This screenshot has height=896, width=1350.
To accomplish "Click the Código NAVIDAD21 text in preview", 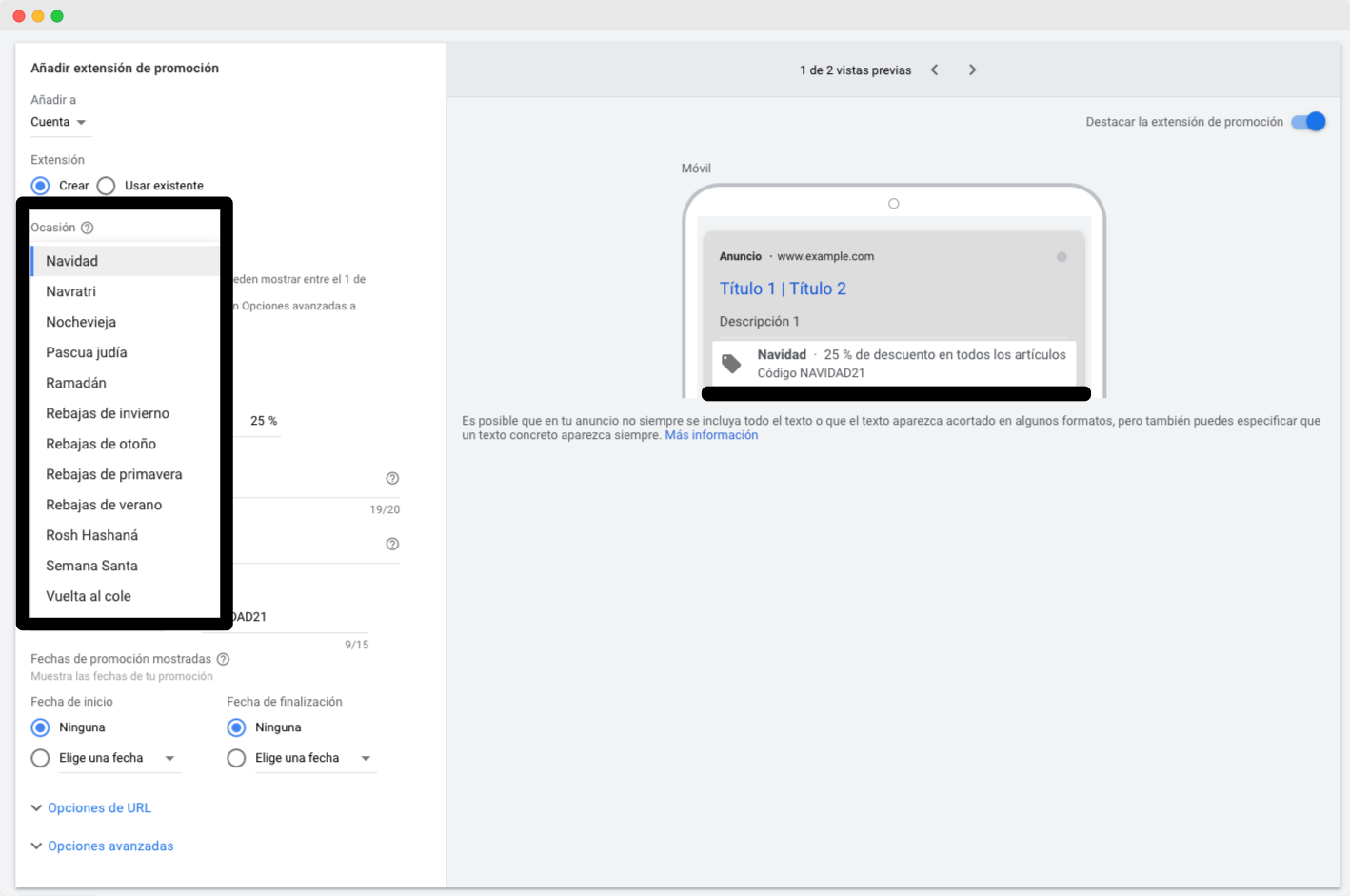I will (x=811, y=373).
